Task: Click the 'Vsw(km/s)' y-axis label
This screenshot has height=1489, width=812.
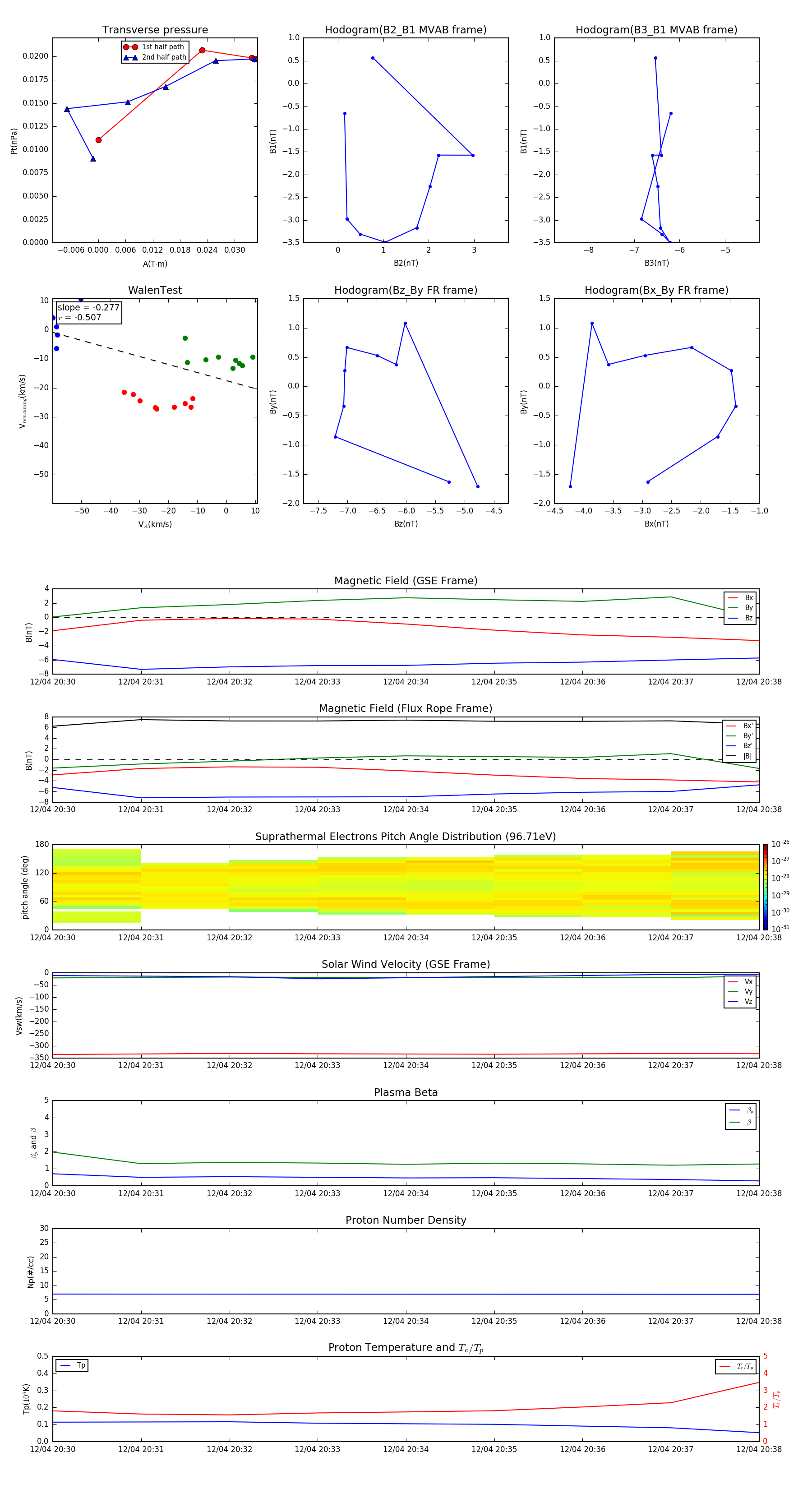Action: click(x=19, y=1015)
